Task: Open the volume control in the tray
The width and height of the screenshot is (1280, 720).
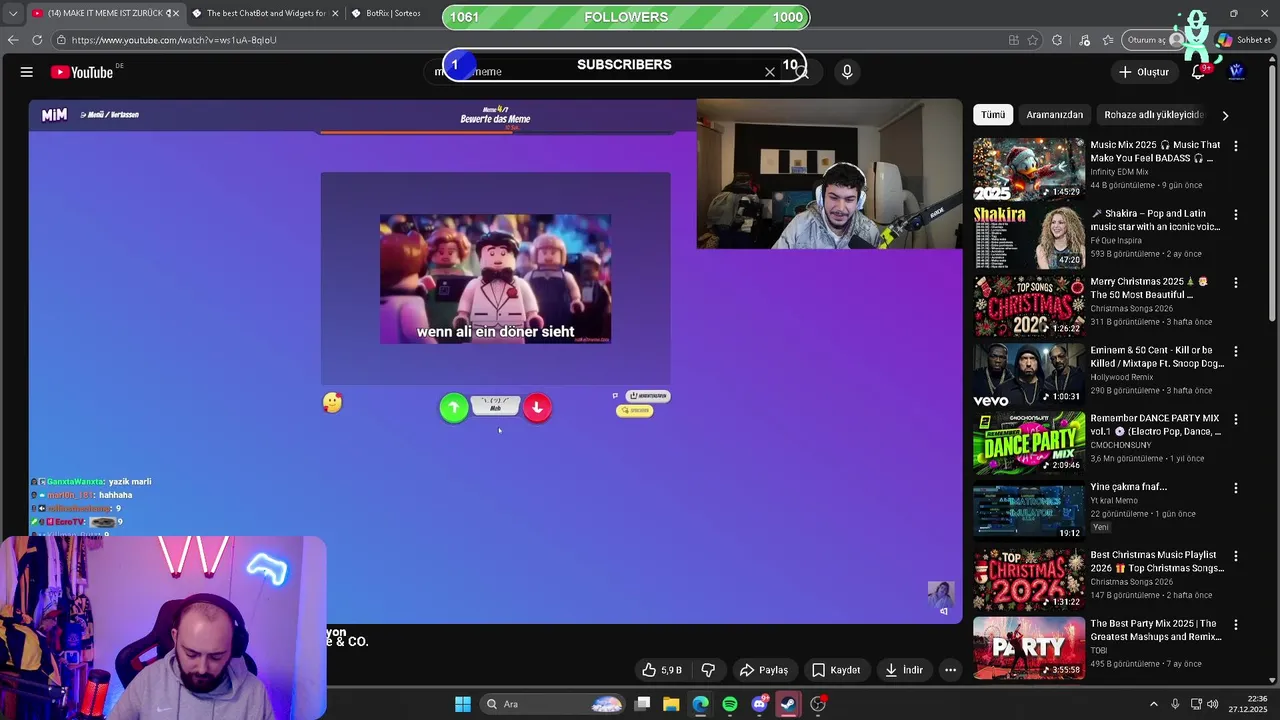Action: pyautogui.click(x=1215, y=704)
